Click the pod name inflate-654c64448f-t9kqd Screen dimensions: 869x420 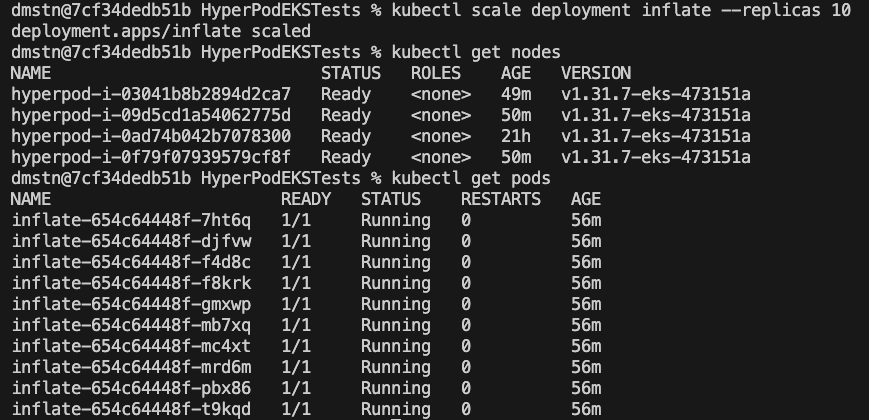(x=131, y=409)
